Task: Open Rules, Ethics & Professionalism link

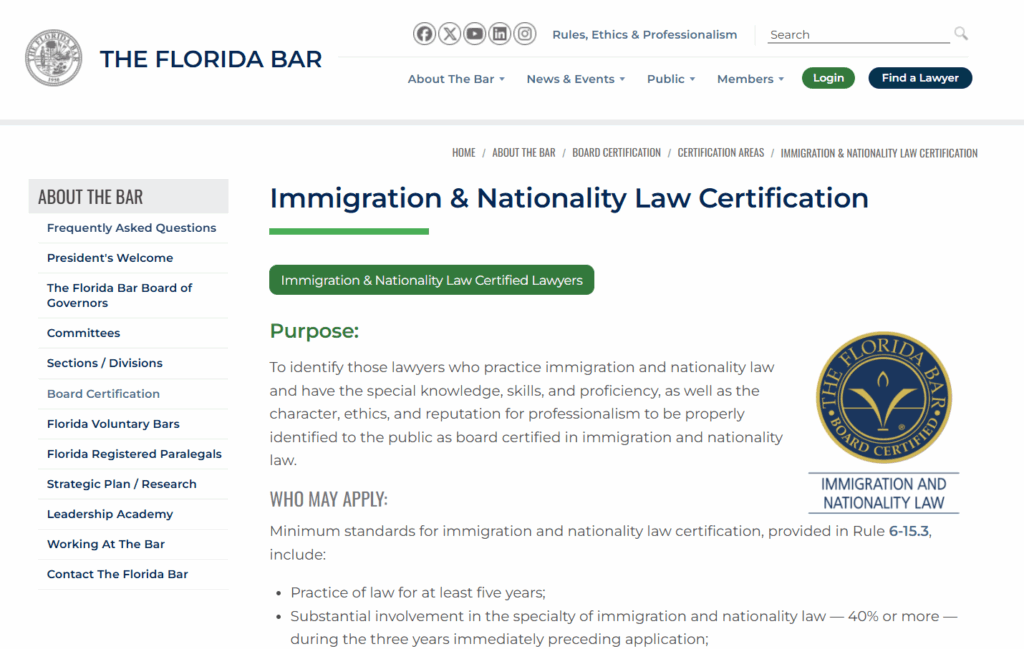Action: 645,35
